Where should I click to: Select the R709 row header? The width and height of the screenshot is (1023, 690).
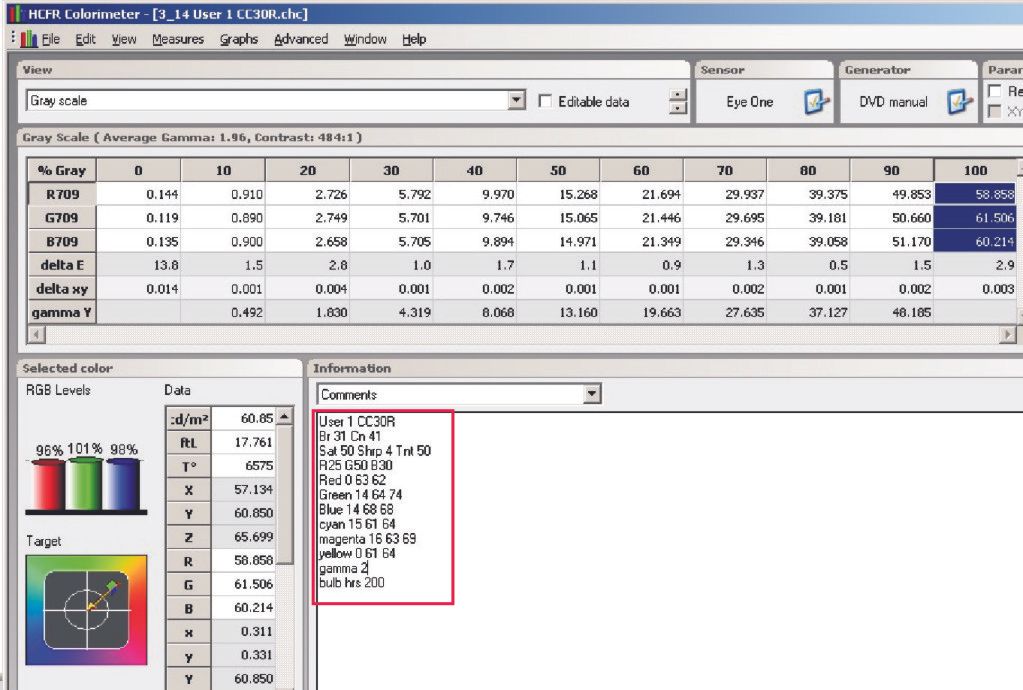[62, 194]
